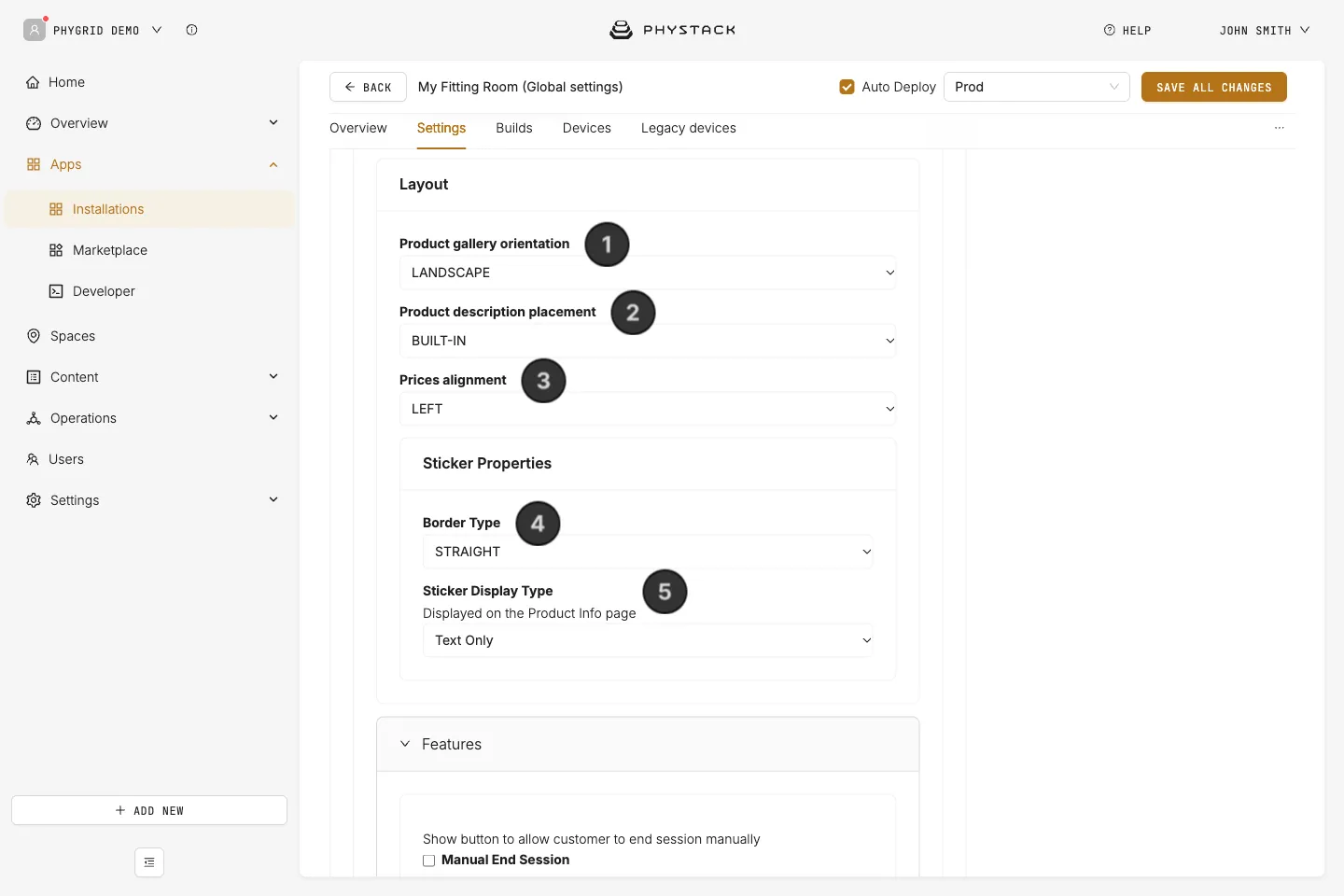Click the Phystack logo
1344x896 pixels.
(673, 30)
